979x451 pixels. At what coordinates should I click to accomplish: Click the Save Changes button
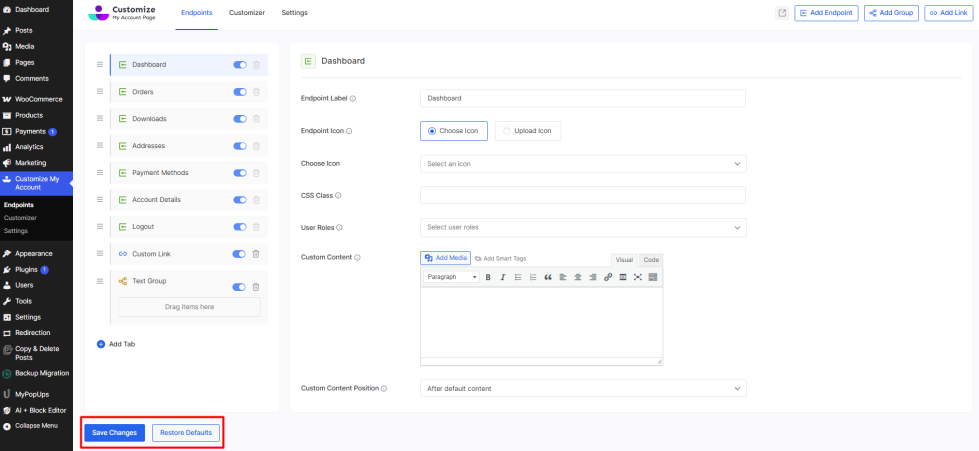click(x=114, y=433)
